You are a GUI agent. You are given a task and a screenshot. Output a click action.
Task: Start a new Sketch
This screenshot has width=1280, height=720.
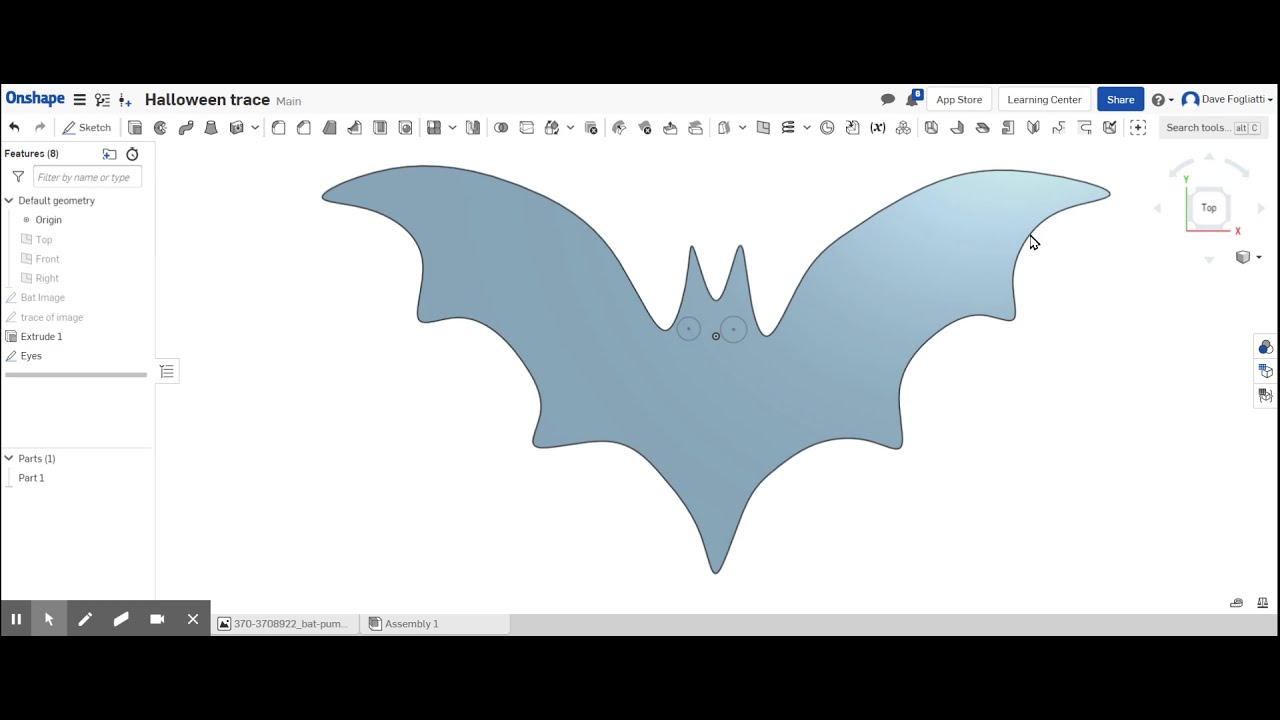click(x=86, y=128)
